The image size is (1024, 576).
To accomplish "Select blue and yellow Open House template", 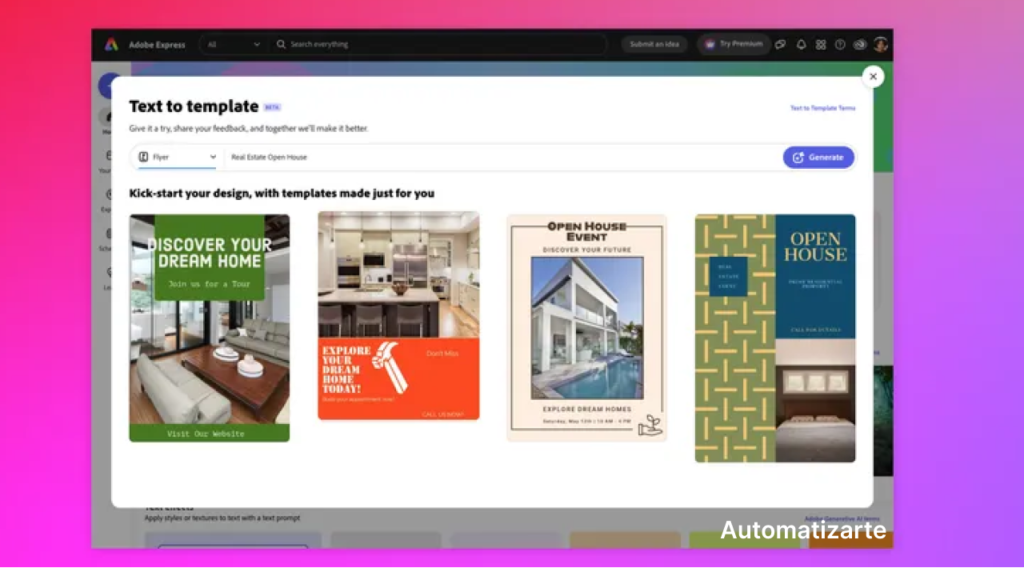I will tap(775, 338).
